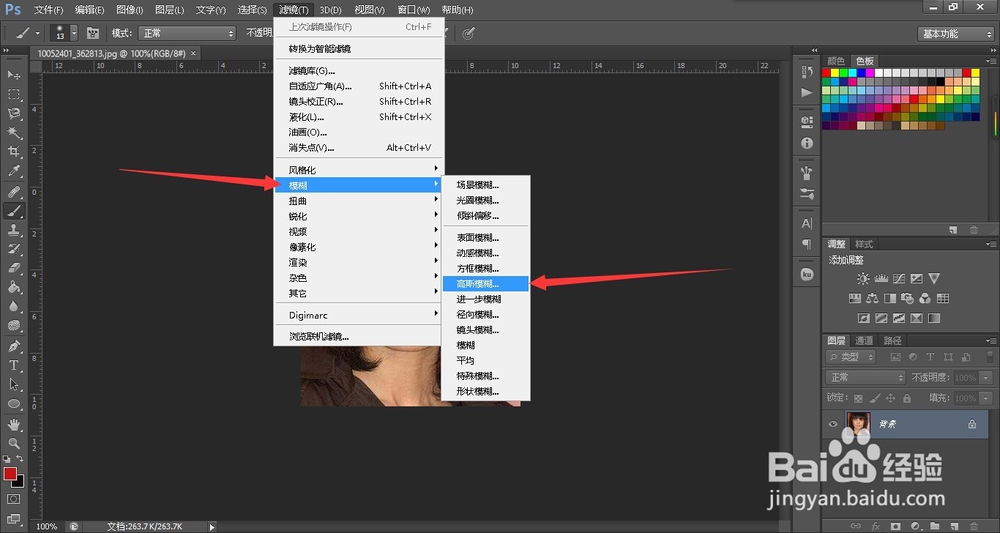Toggle pixel layer filter
This screenshot has width=1000, height=533.
[895, 357]
